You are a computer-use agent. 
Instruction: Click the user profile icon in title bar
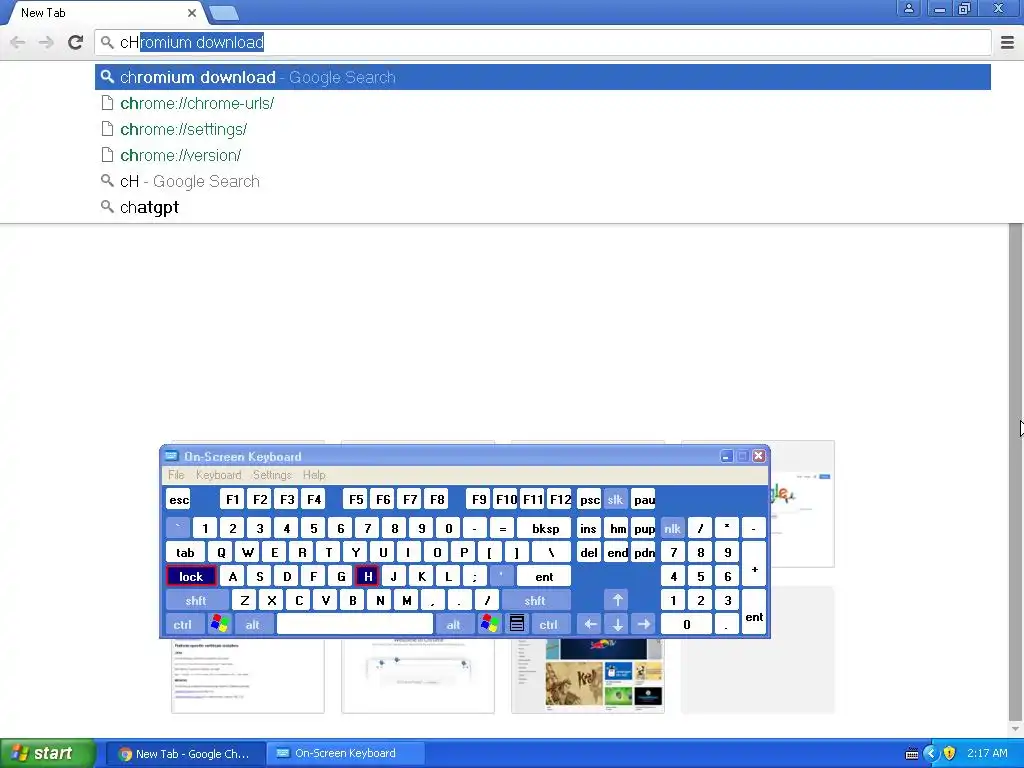[x=908, y=8]
